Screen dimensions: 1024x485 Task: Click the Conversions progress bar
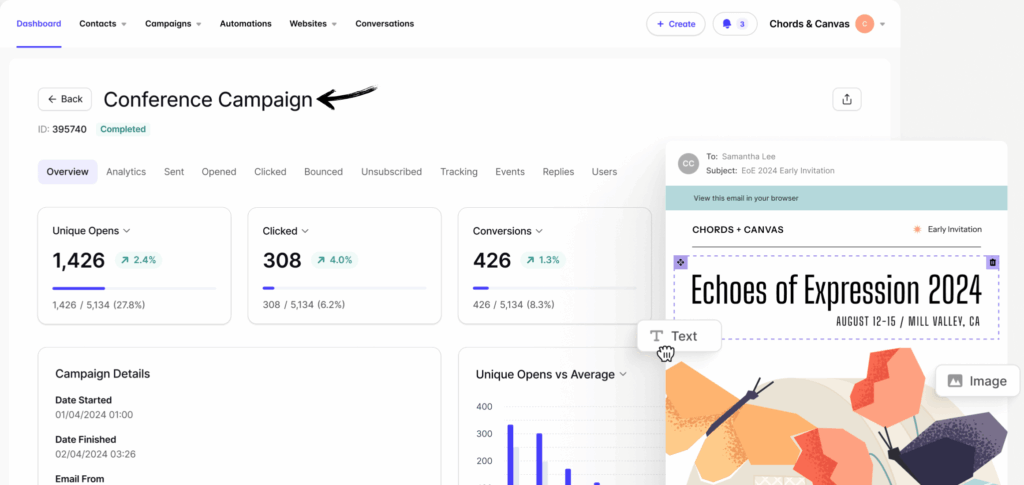pyautogui.click(x=554, y=288)
